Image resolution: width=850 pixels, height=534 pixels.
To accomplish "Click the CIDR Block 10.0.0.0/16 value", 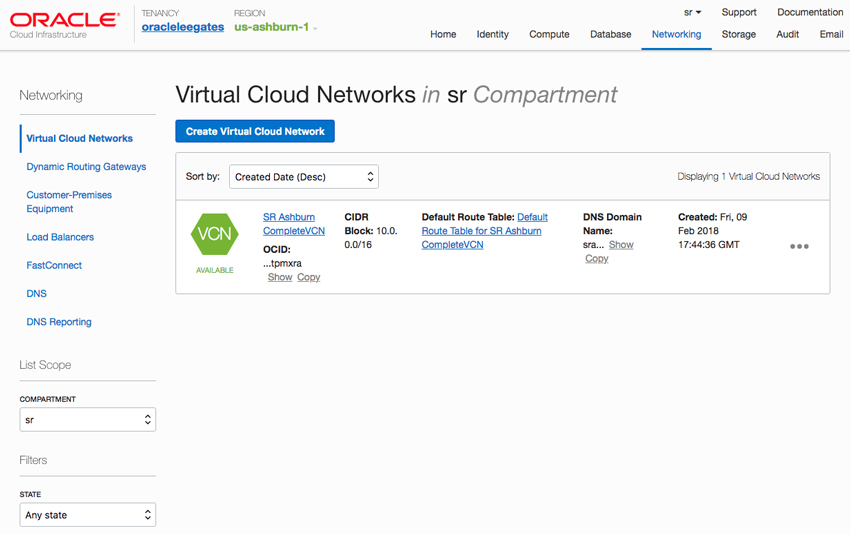I will point(371,237).
